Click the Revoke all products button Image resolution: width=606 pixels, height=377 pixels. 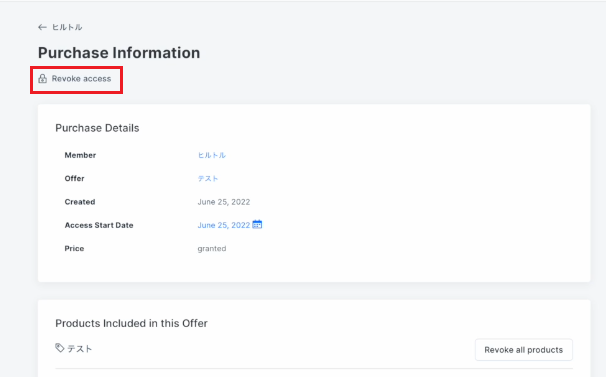[x=524, y=350]
